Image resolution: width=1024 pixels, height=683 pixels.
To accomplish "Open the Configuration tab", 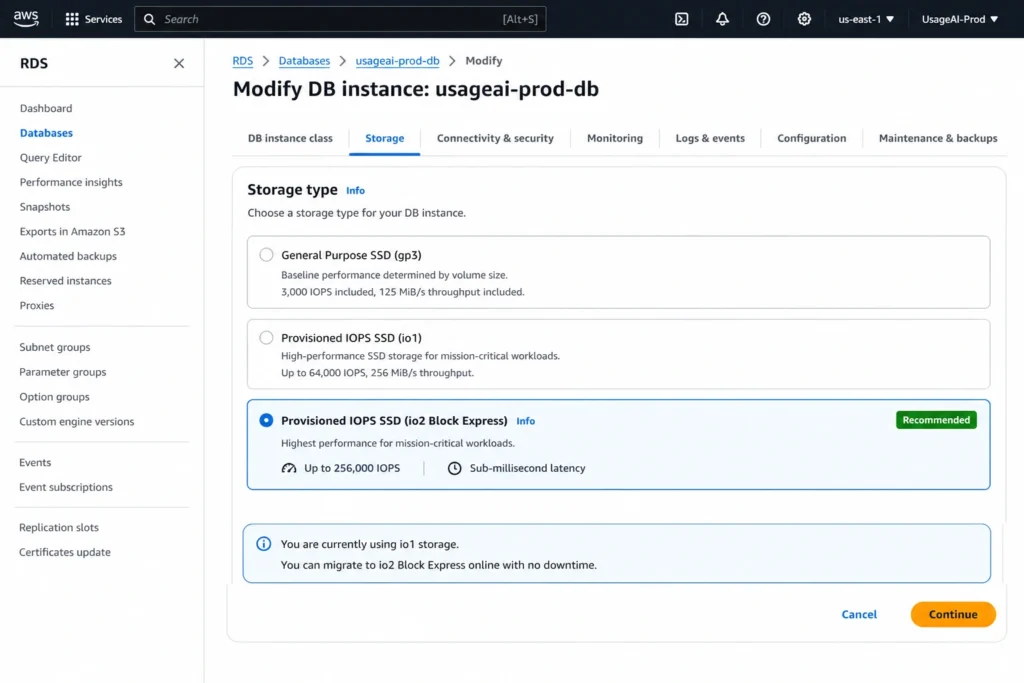I will [x=811, y=138].
